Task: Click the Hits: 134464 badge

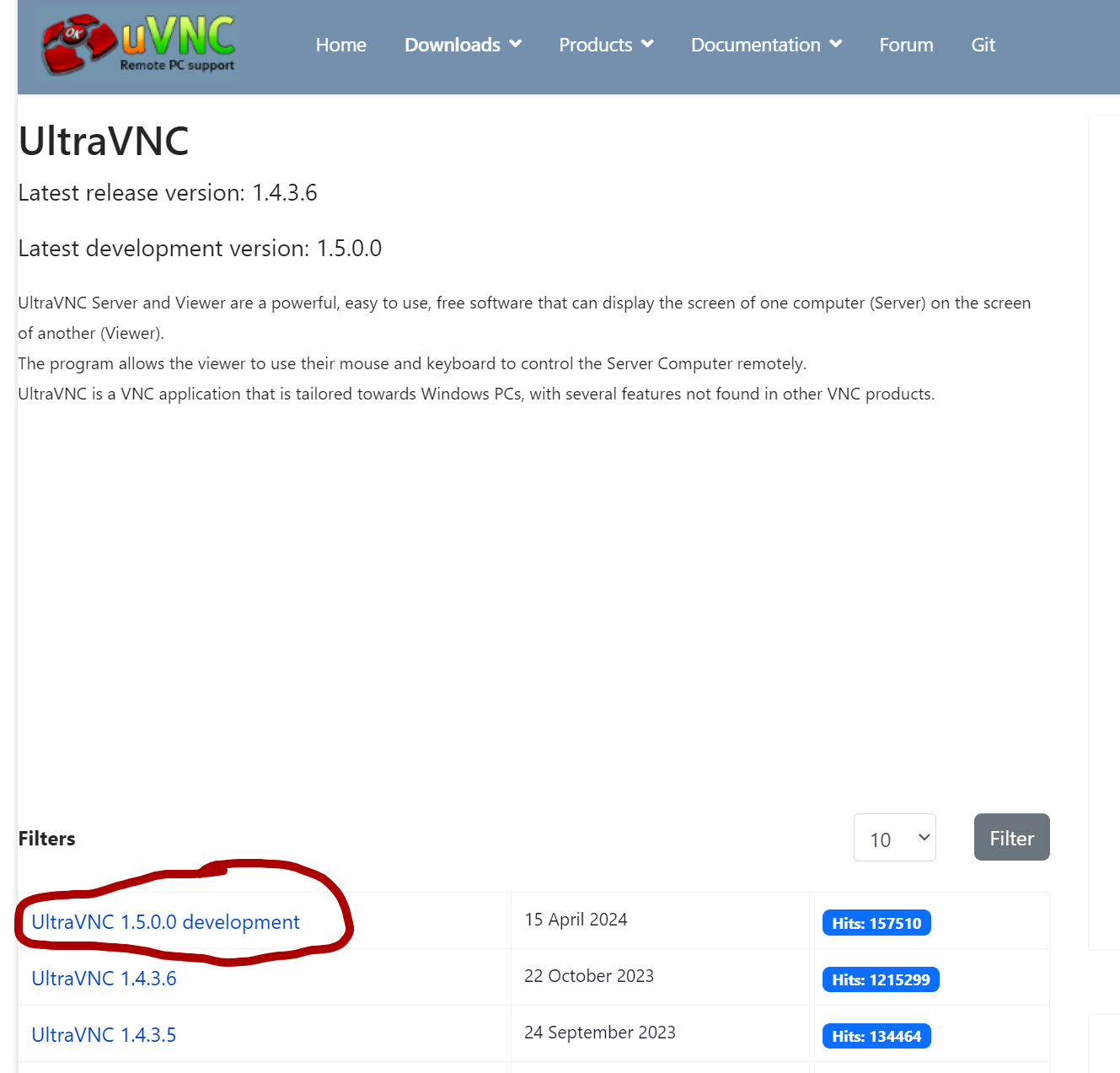Action: 876,1036
